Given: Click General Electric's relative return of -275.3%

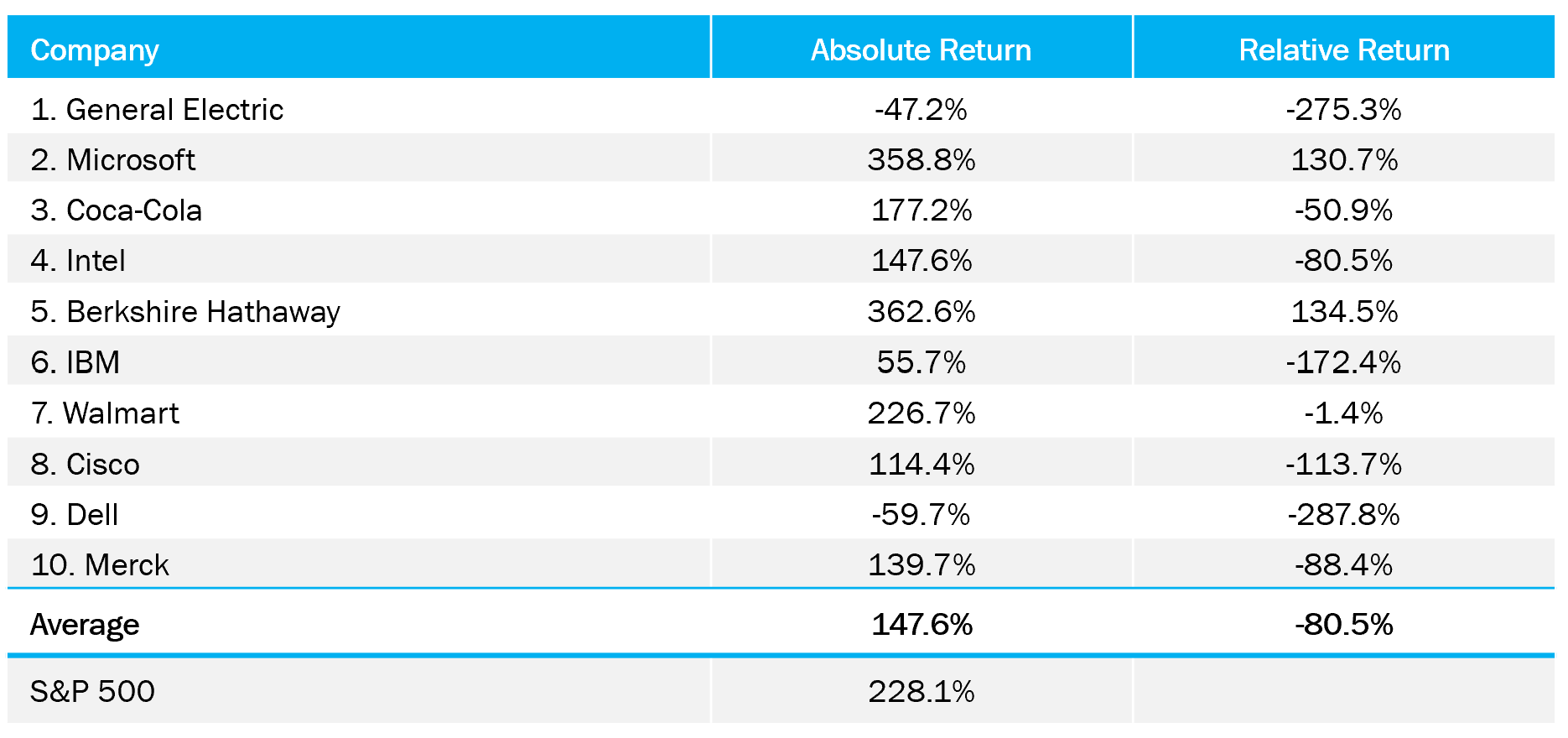Looking at the screenshot, I should click(x=1343, y=110).
